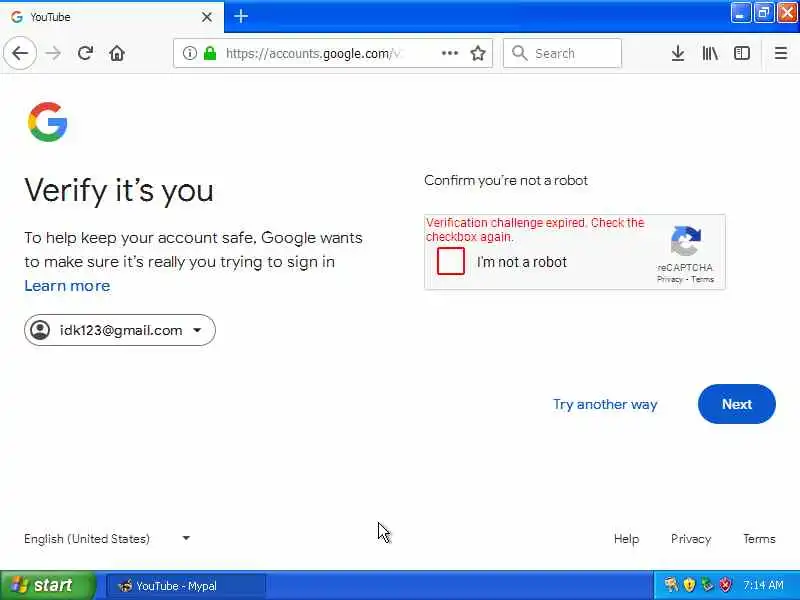Viewport: 800px width, 600px height.
Task: Click the forward navigation arrow
Action: [53, 53]
